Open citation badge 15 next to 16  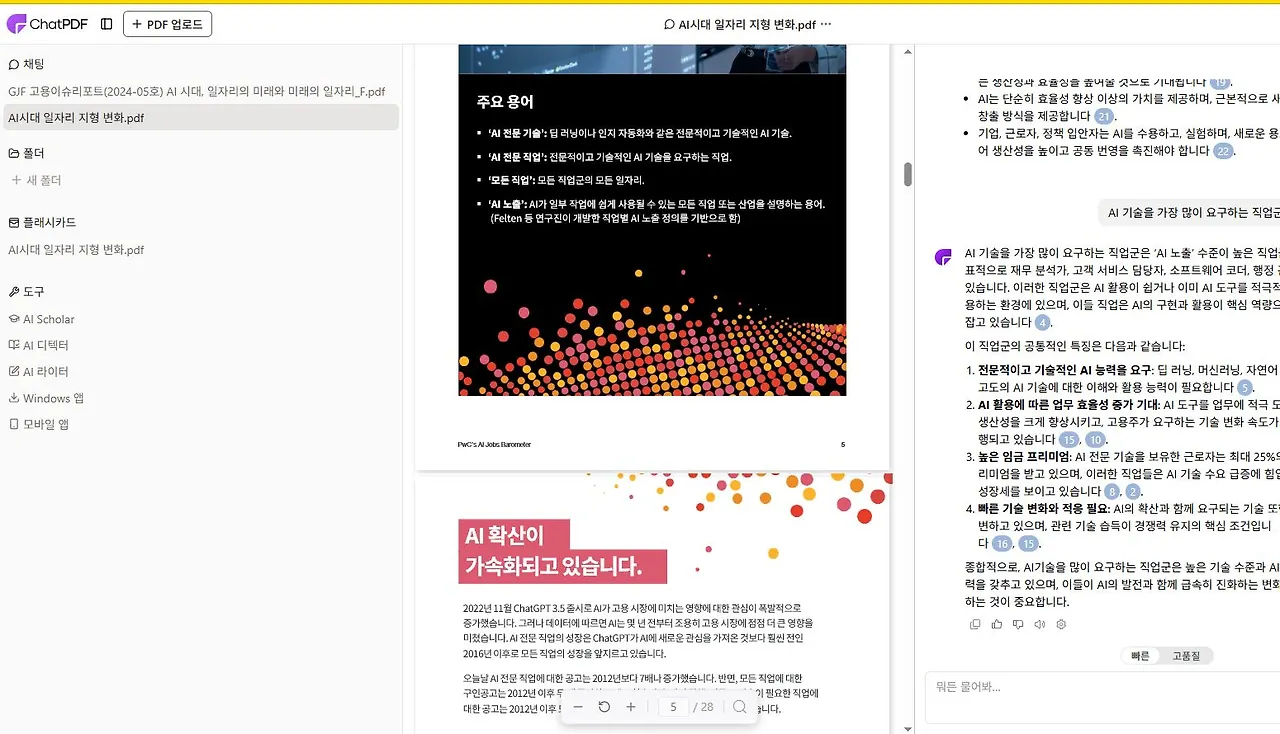[1029, 544]
